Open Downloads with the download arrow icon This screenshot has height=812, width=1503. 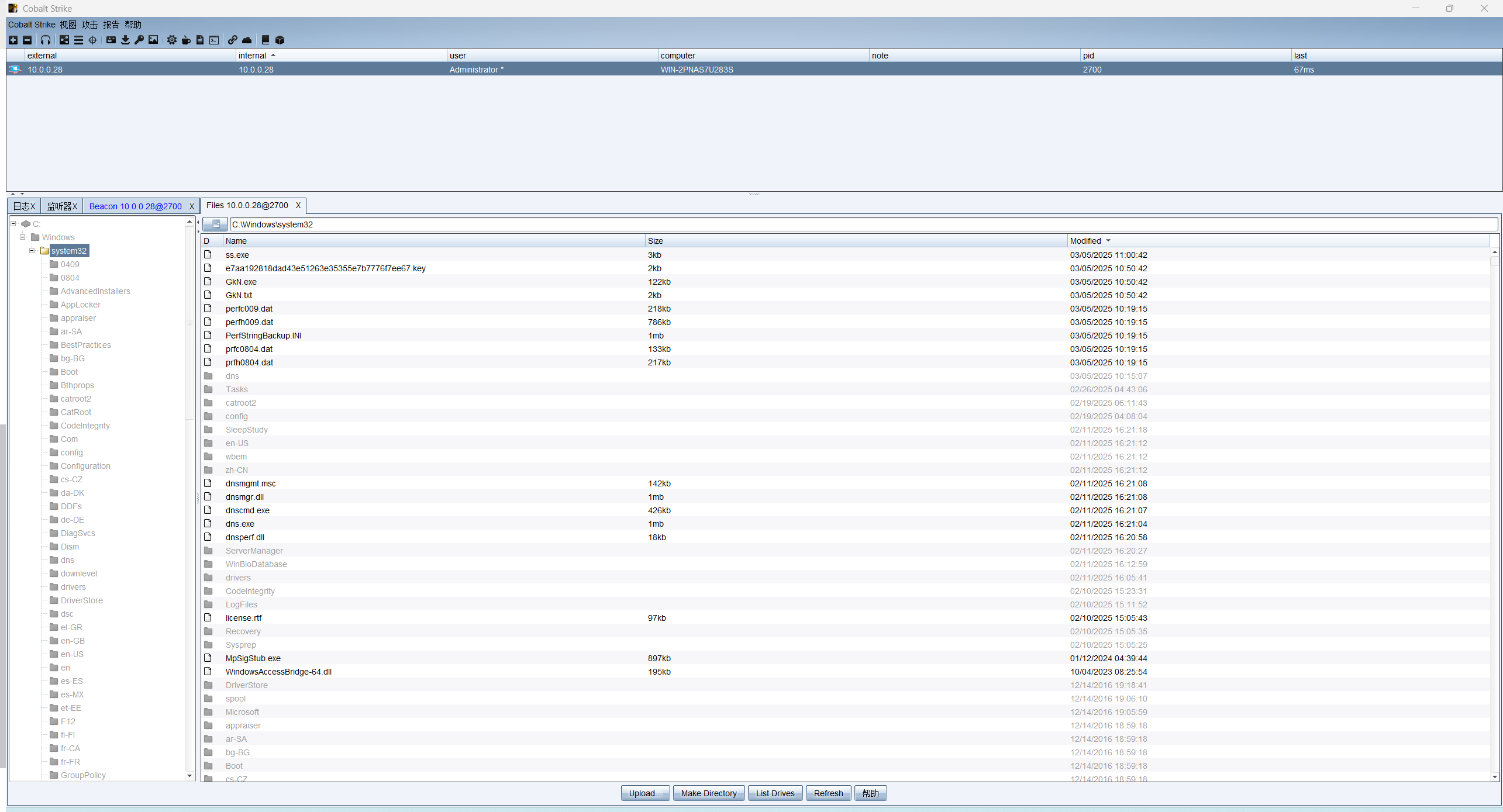[x=125, y=40]
